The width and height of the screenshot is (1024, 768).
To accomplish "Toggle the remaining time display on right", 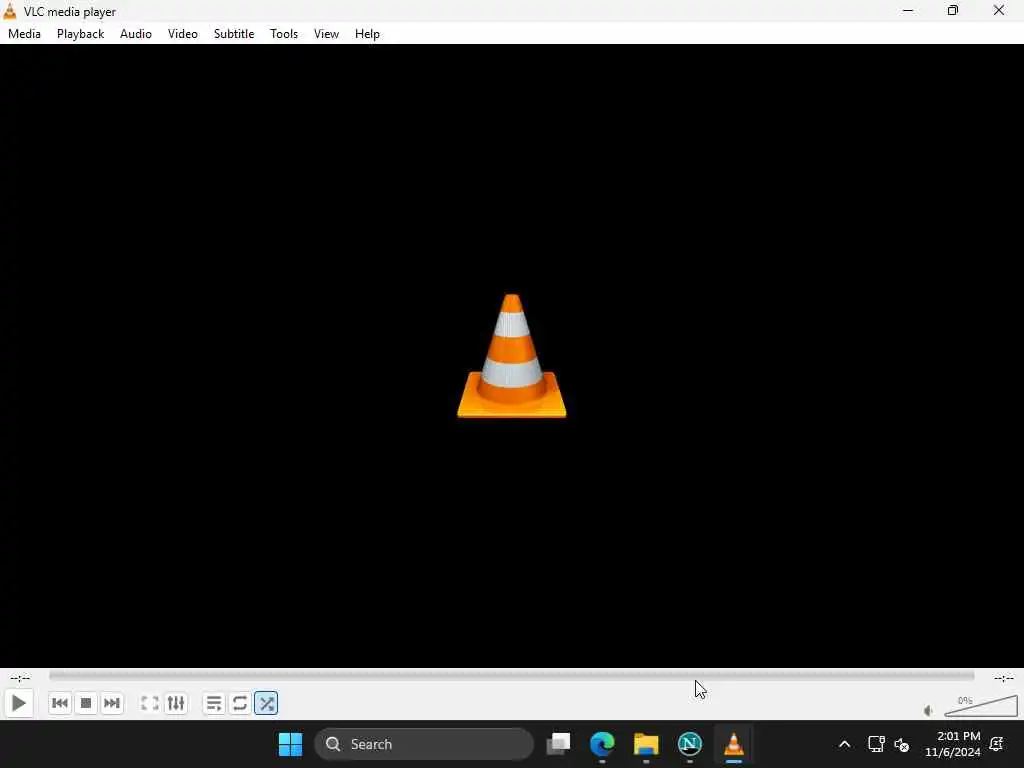I will (x=1004, y=677).
